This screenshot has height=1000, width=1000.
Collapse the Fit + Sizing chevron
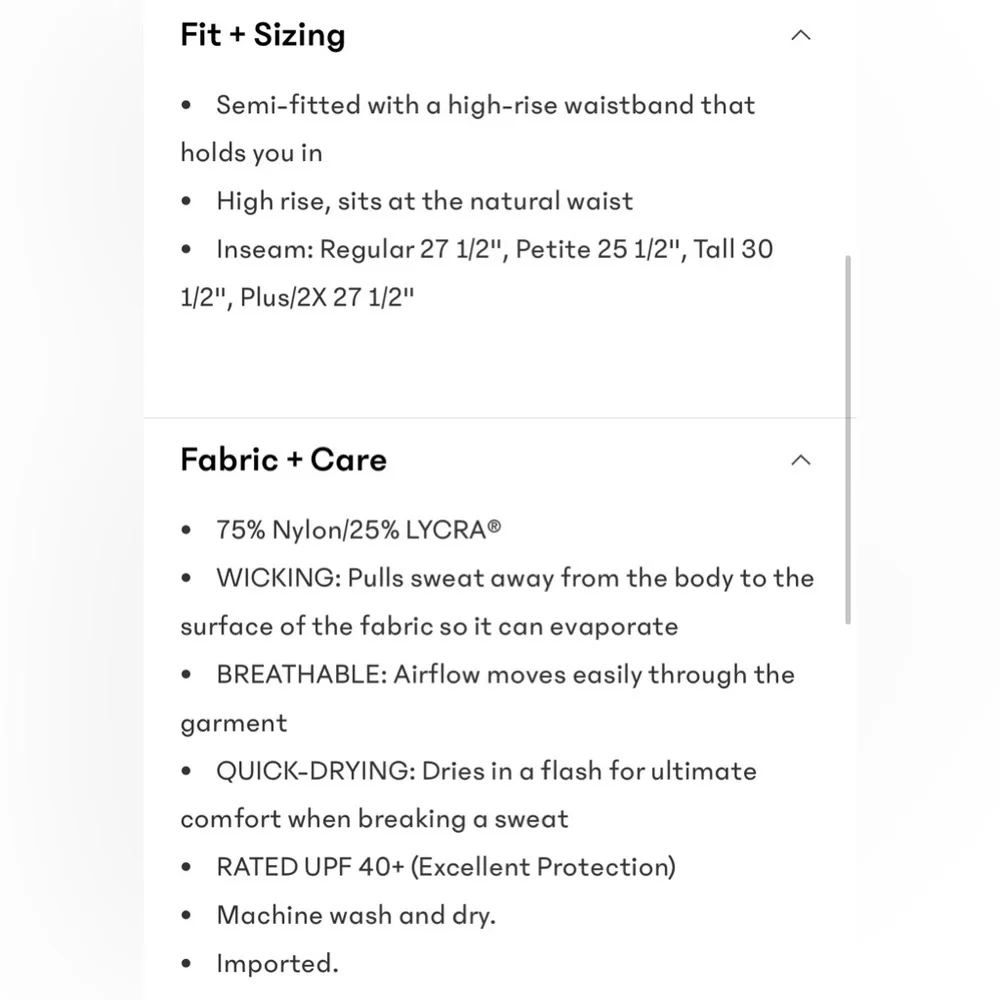pyautogui.click(x=800, y=36)
